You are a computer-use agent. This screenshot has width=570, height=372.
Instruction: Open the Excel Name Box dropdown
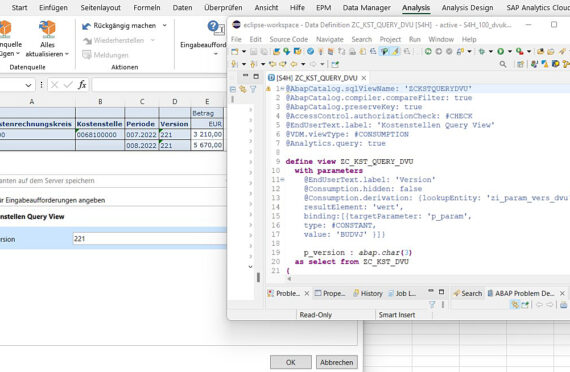(x=28, y=85)
